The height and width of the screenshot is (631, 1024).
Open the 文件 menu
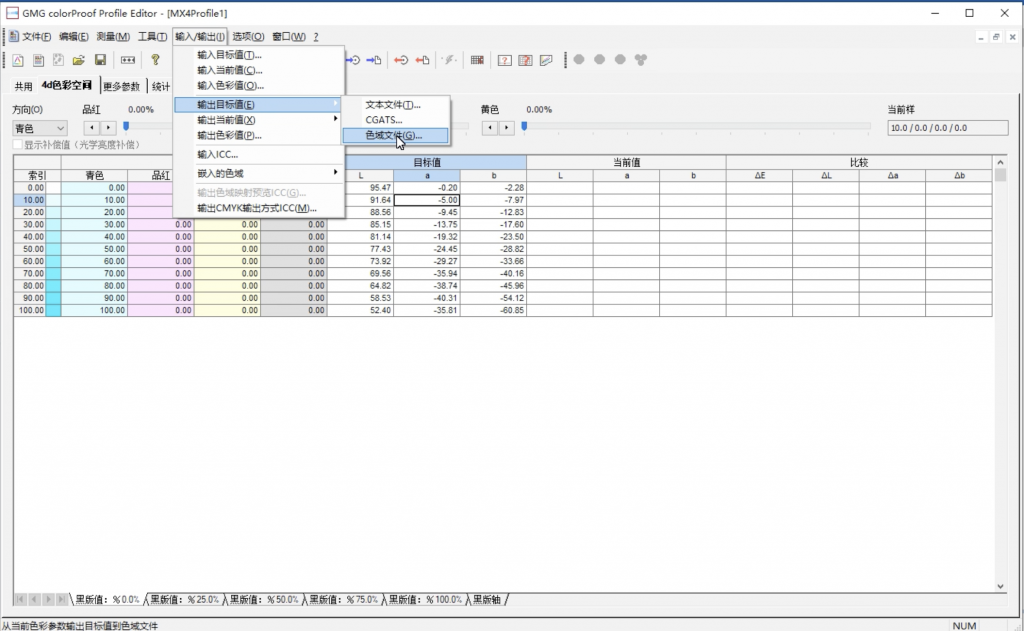37,37
